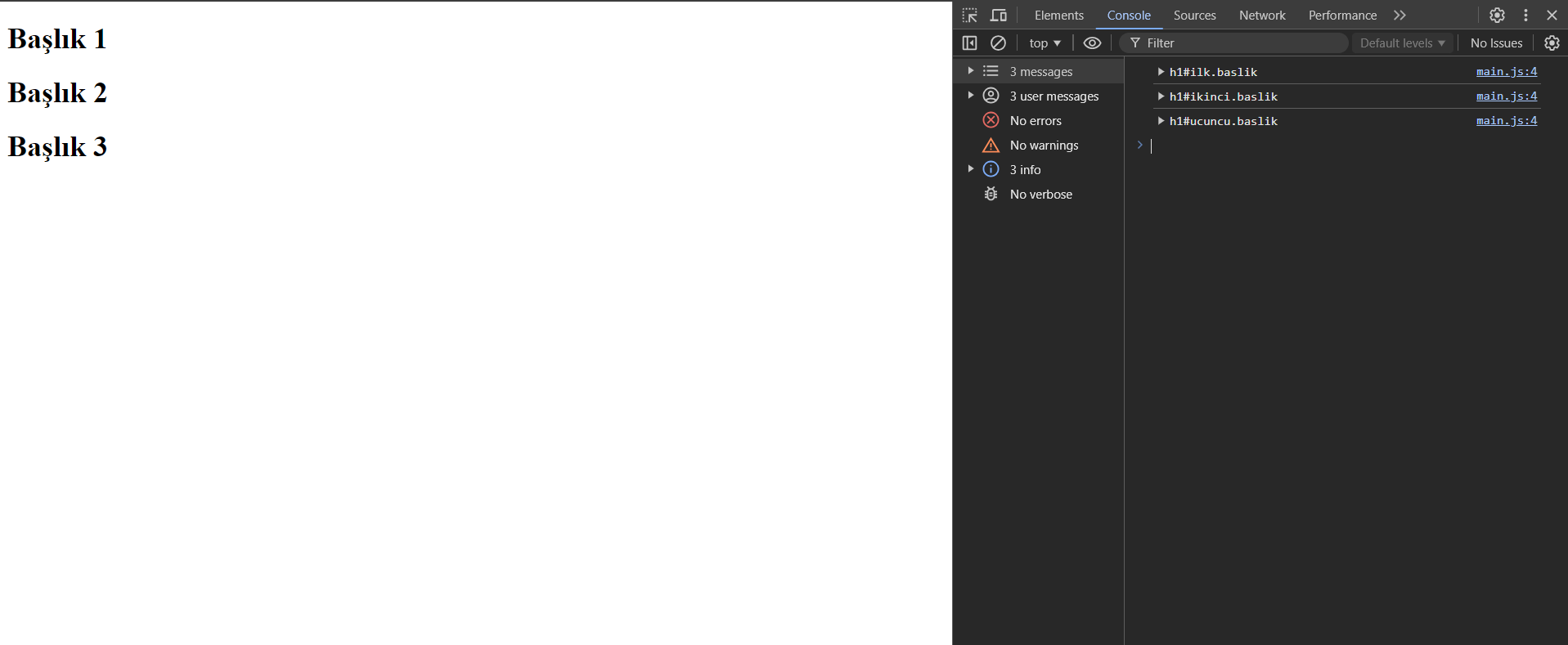Select the Console tab
The image size is (1568, 645).
1129,16
